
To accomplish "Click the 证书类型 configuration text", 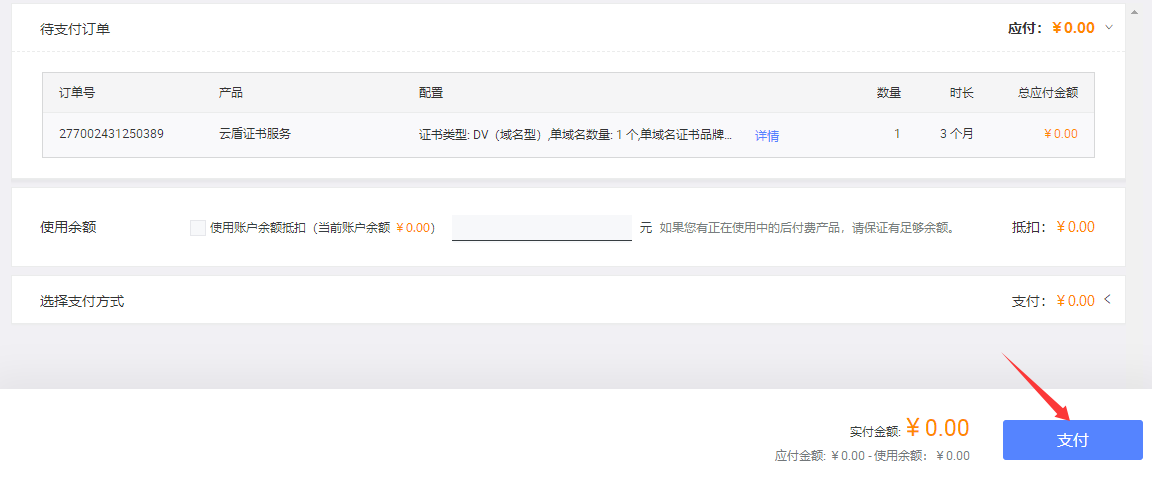I will (575, 135).
